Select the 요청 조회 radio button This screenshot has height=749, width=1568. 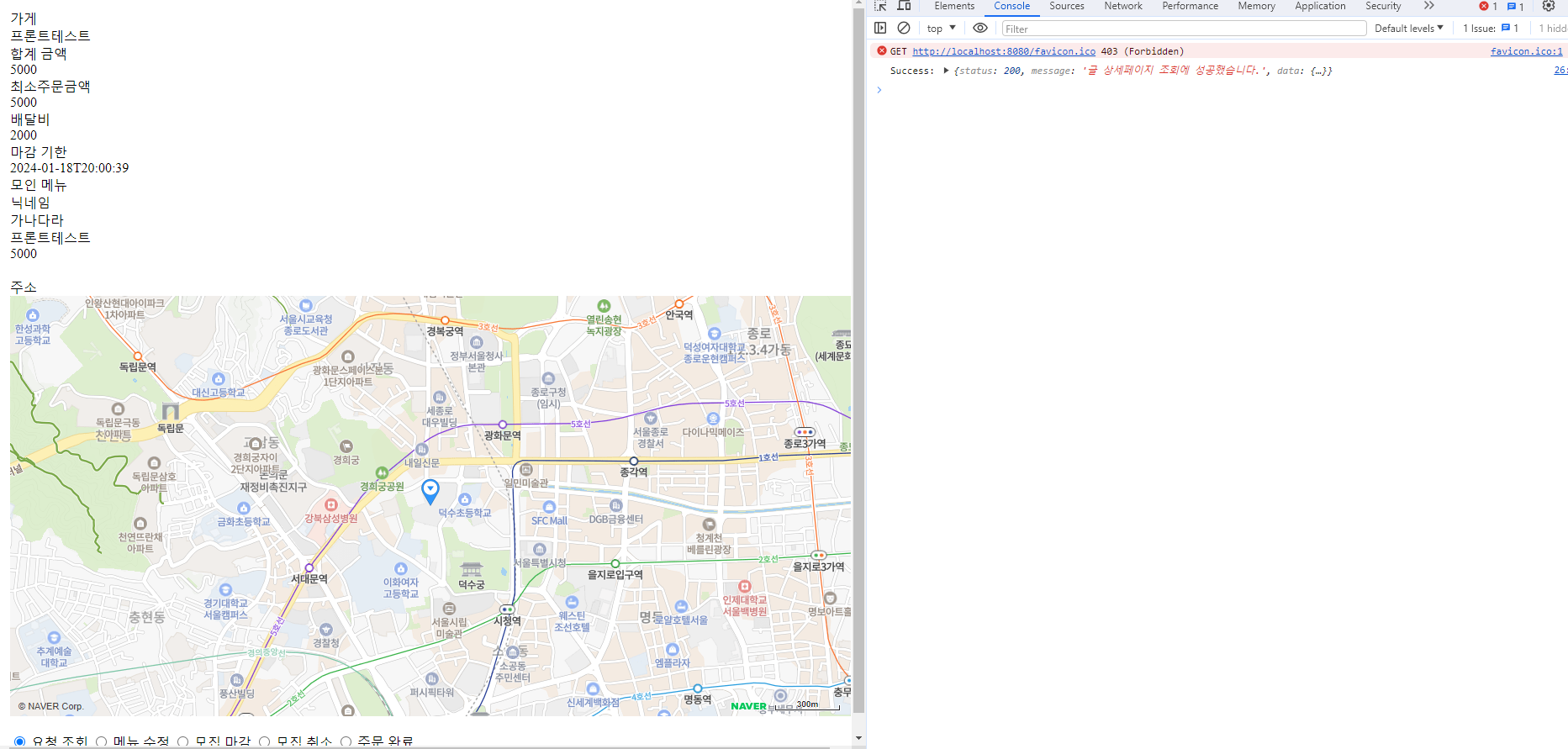click(x=19, y=741)
